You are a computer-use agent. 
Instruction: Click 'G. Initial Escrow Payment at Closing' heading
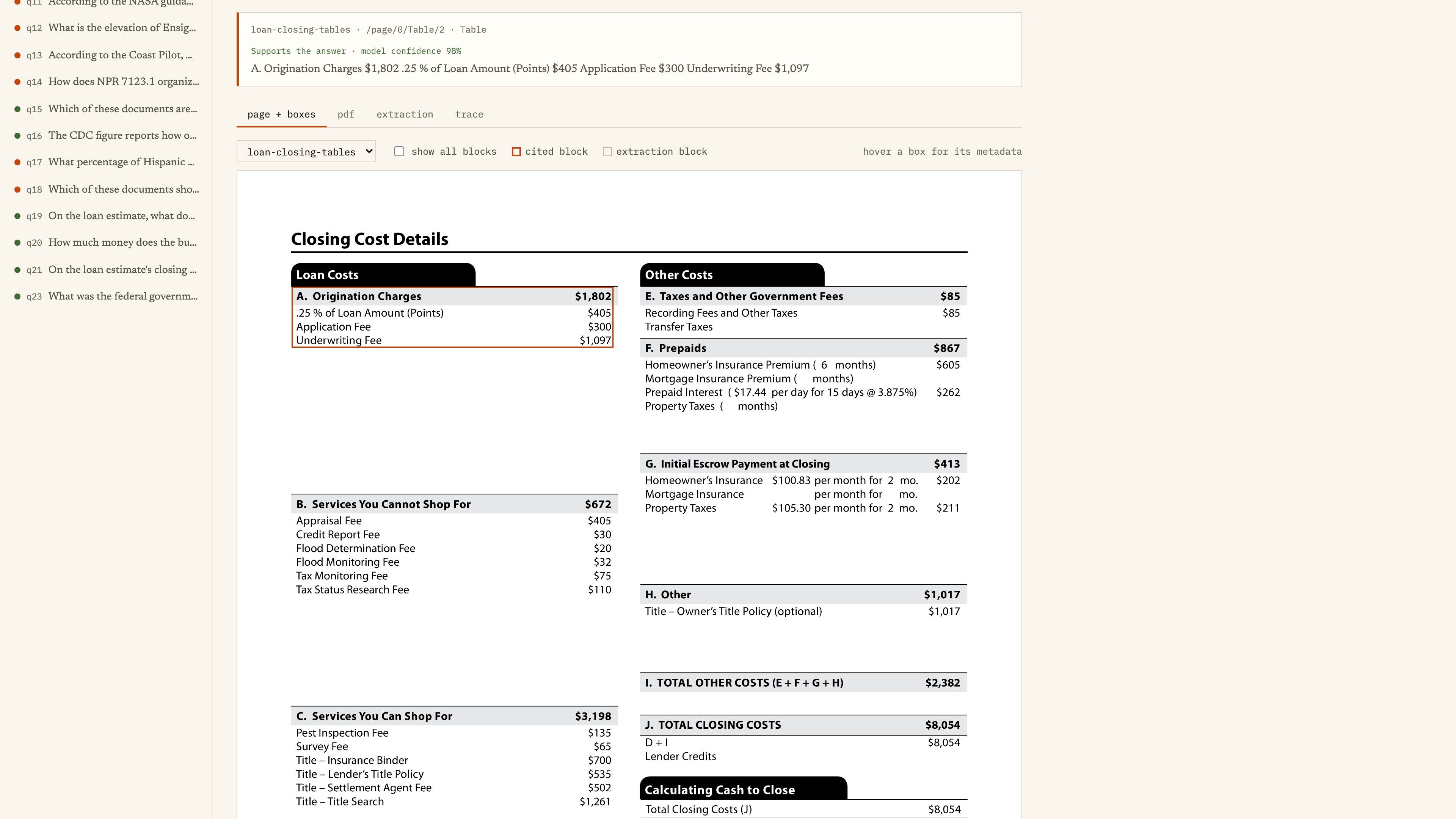[x=737, y=464]
